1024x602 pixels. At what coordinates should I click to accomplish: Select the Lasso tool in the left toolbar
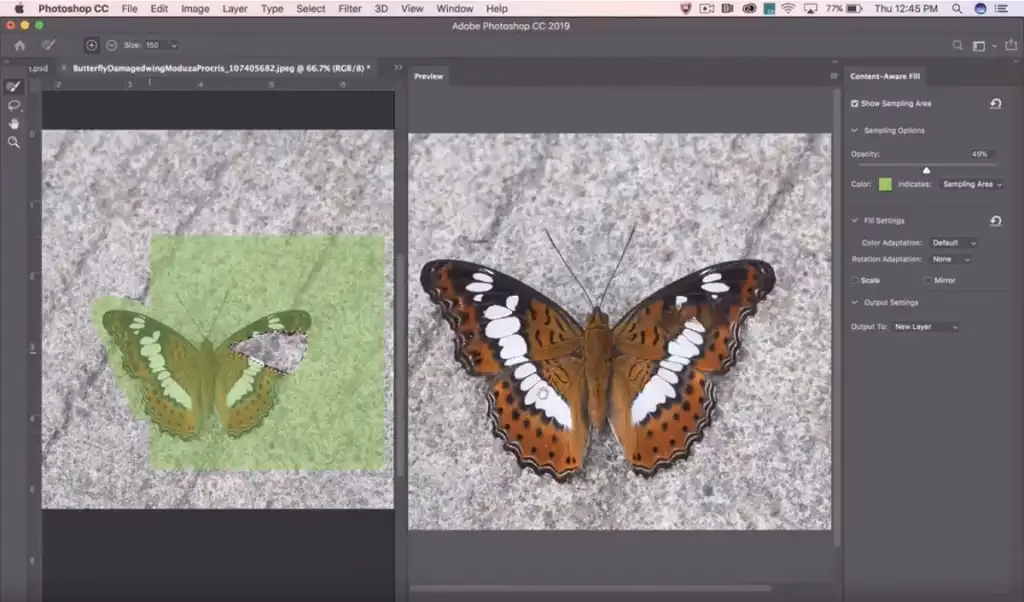tap(14, 105)
